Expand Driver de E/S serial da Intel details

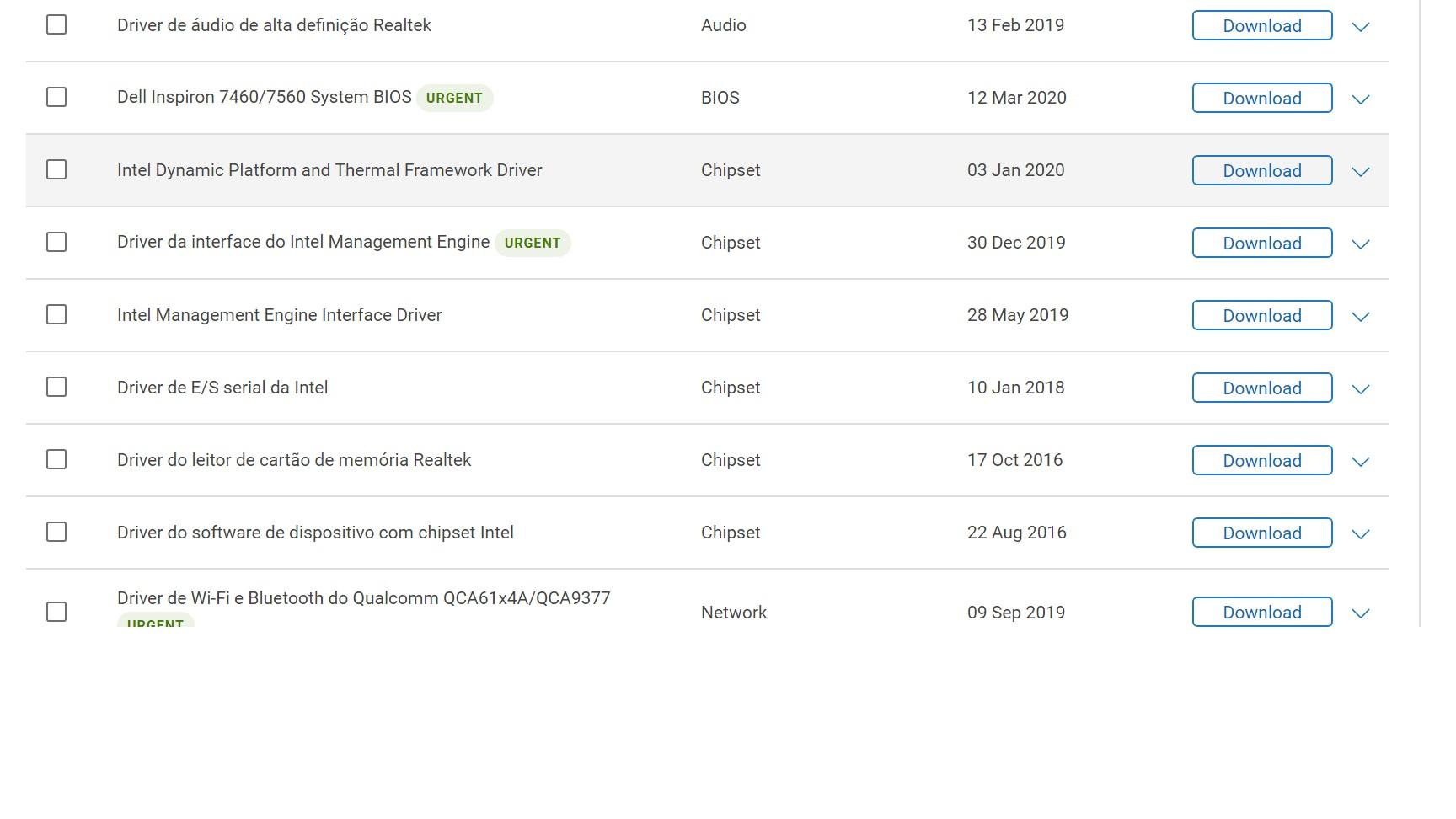pyautogui.click(x=1360, y=388)
